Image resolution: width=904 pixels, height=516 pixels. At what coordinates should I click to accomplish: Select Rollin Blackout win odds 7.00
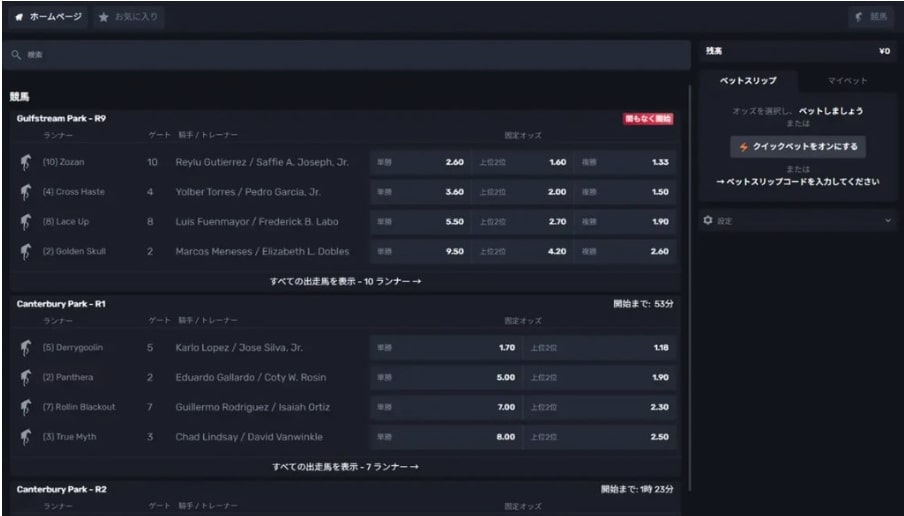point(446,407)
